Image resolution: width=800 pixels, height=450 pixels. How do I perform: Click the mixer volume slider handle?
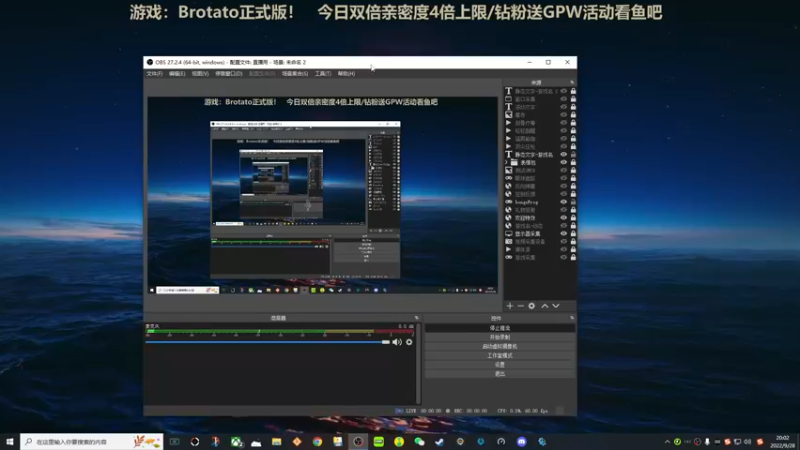pos(386,342)
